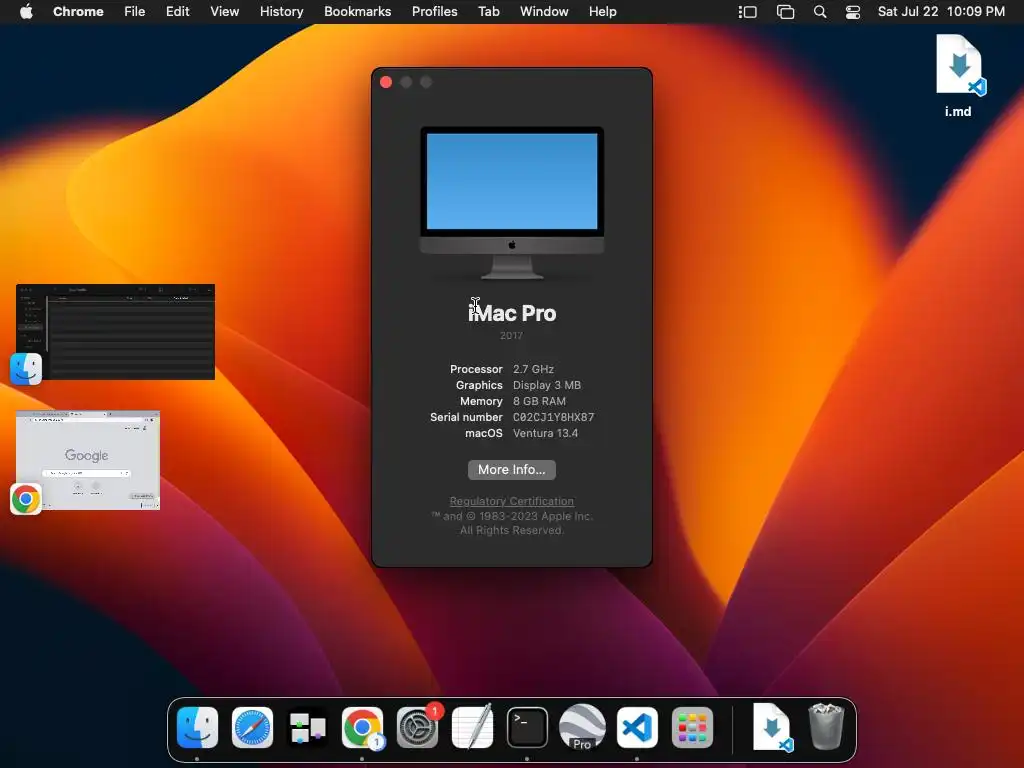This screenshot has height=768, width=1024.
Task: Open Finder from the Dock
Action: (197, 728)
